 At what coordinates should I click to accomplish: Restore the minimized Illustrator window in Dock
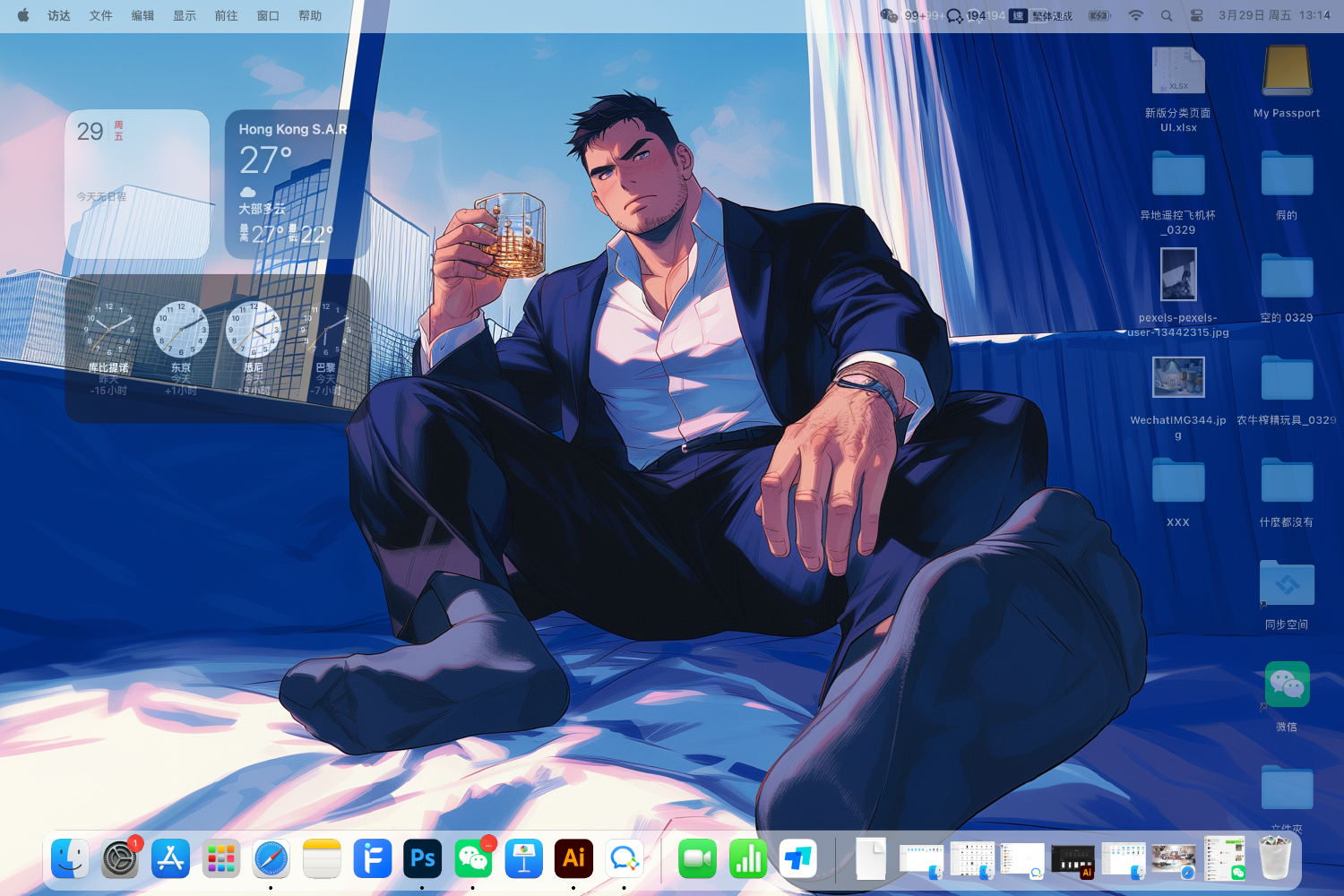click(x=1073, y=859)
